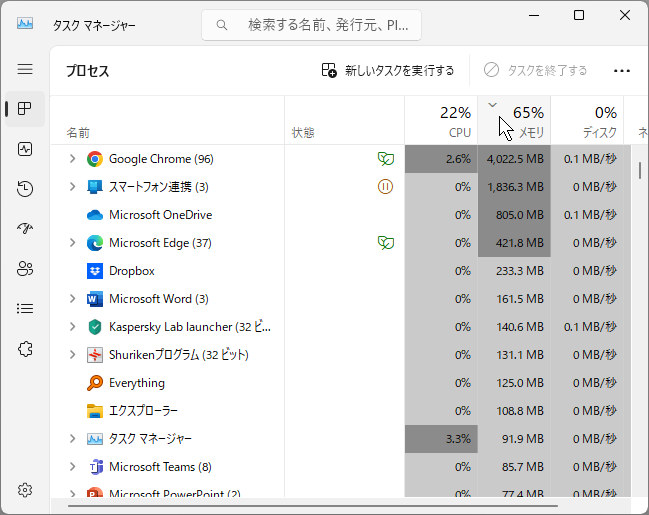The width and height of the screenshot is (649, 515).
Task: Expand the Google Chrome (96) process group
Action: pyautogui.click(x=72, y=159)
